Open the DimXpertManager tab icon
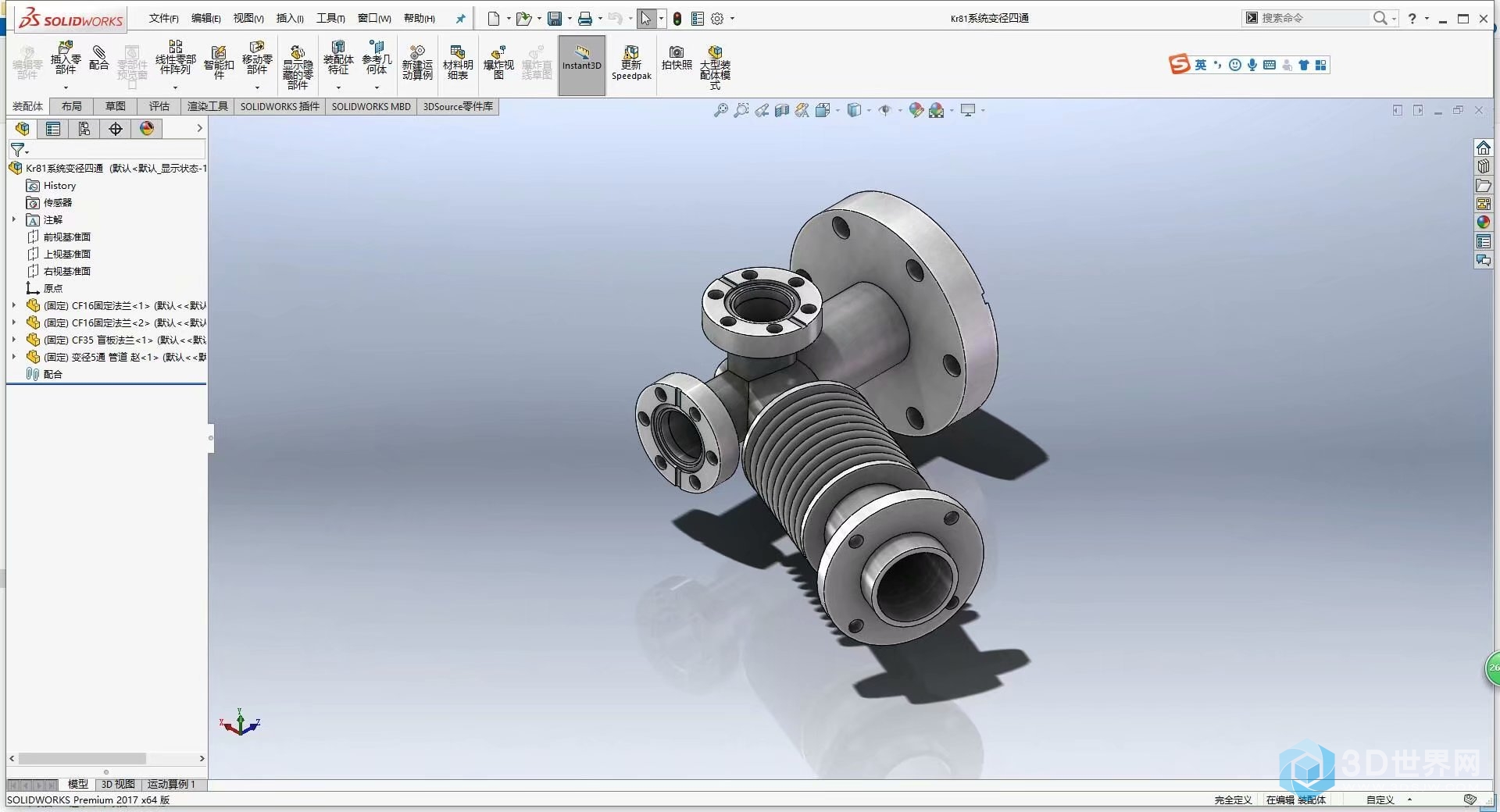1500x812 pixels. tap(116, 129)
